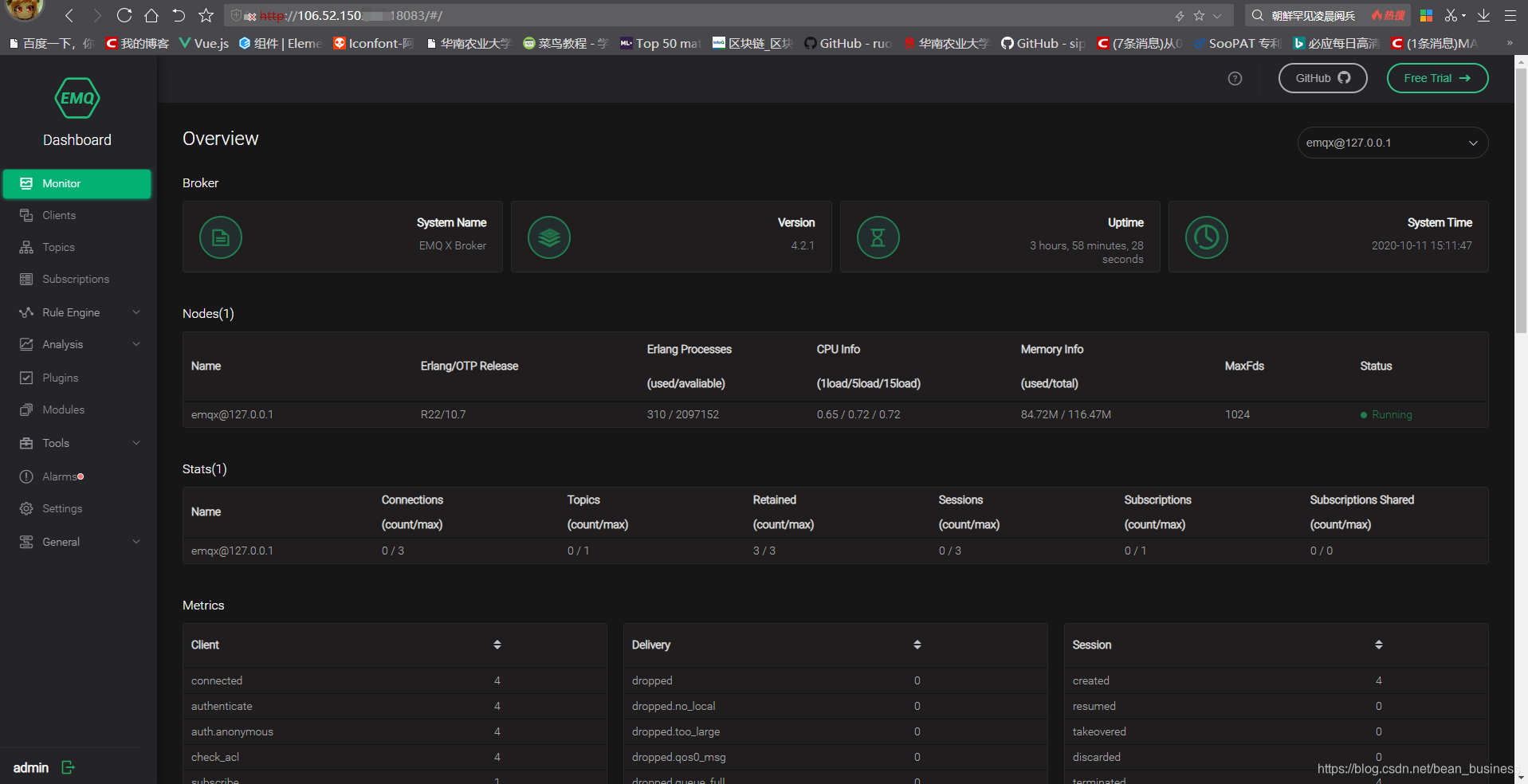This screenshot has height=784, width=1528.
Task: Open the Iconfont bookmark
Action: coord(373,43)
